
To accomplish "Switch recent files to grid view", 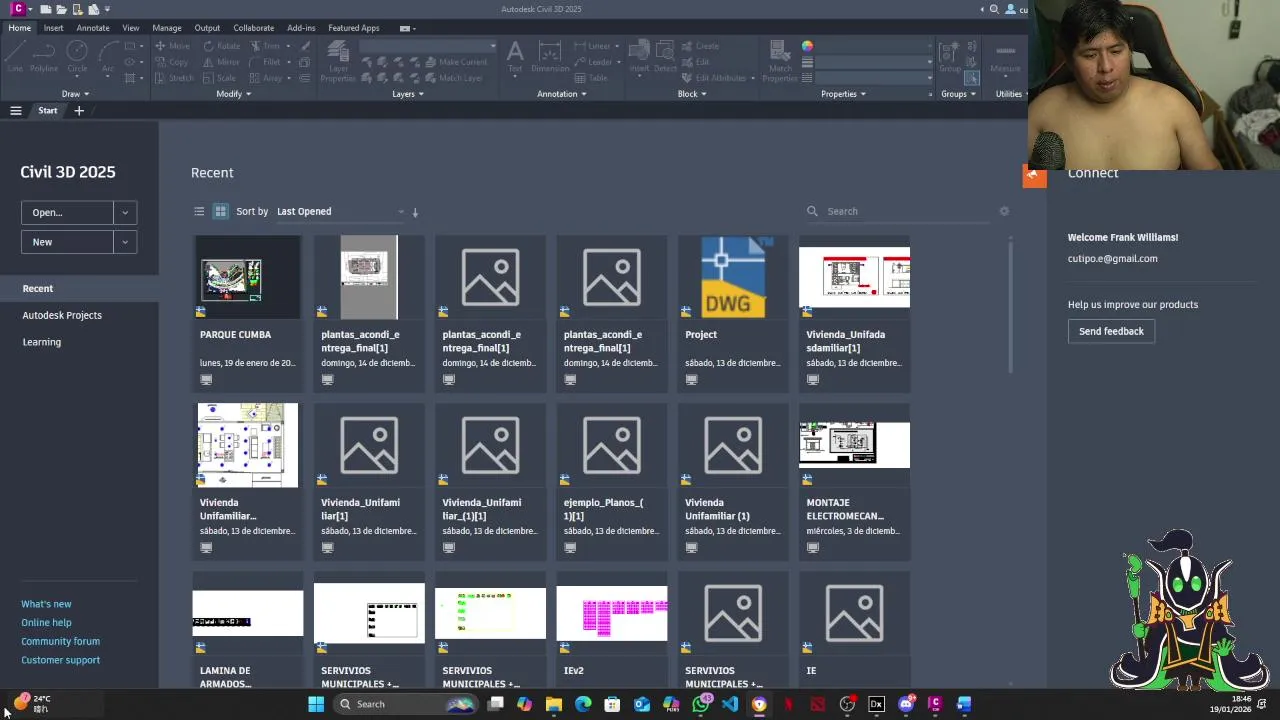I will 221,211.
